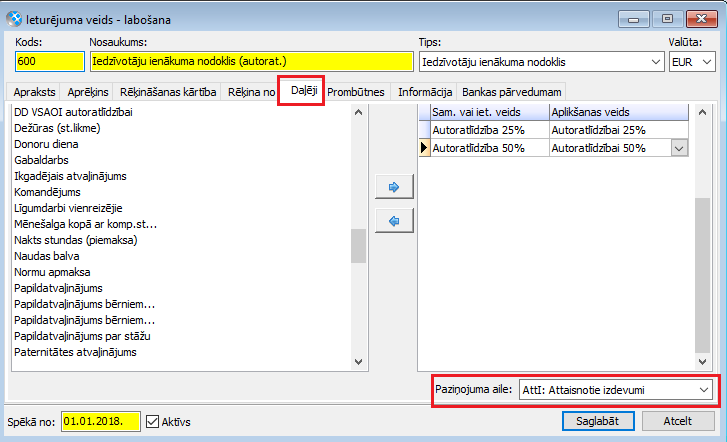
Task: Switch to the Prombūtnes tab
Action: tap(356, 92)
